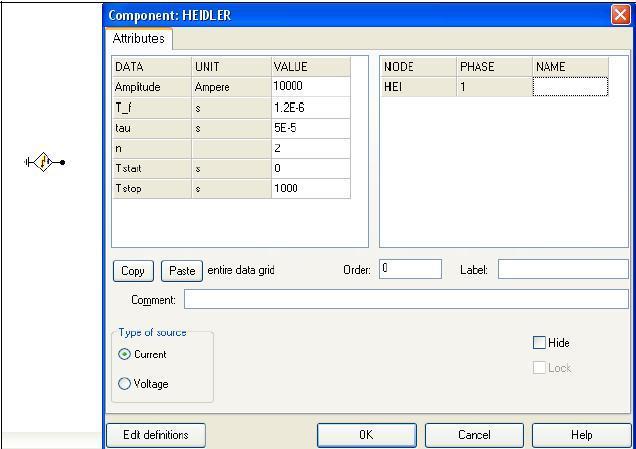636x449 pixels.
Task: Select the HEI node cell
Action: coord(419,86)
